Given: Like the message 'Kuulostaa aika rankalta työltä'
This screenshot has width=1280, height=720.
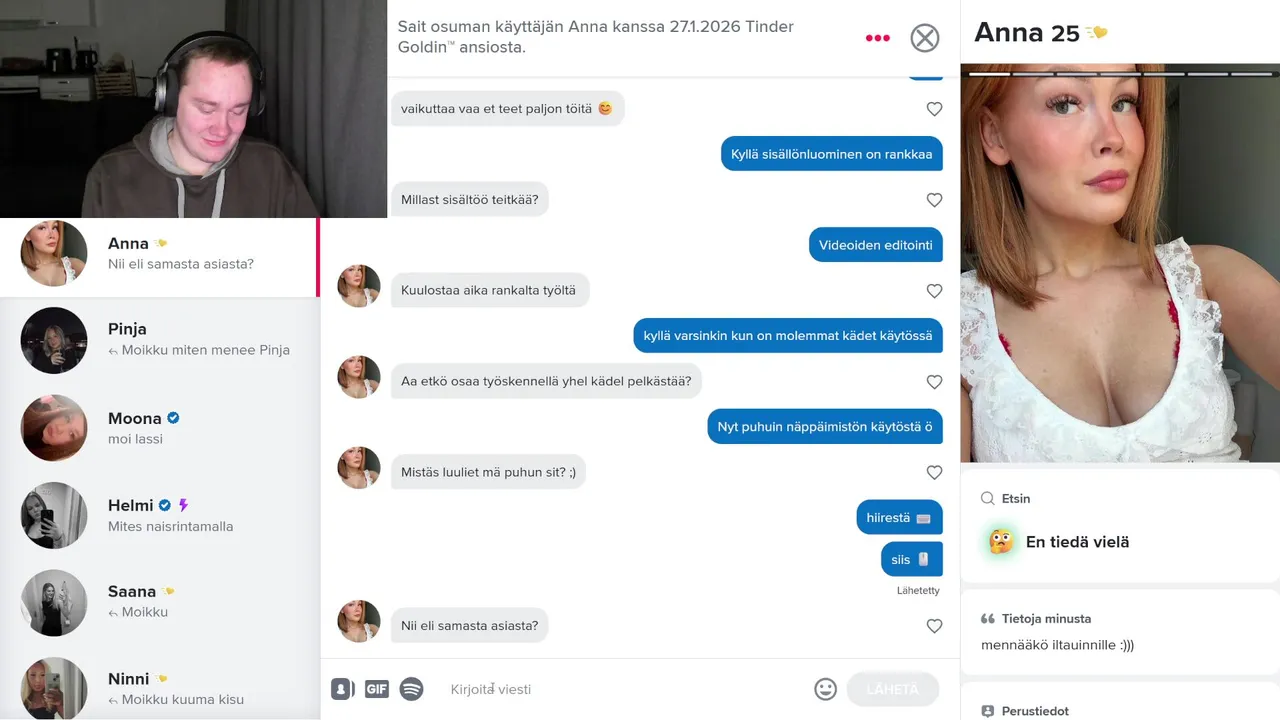Looking at the screenshot, I should 934,291.
